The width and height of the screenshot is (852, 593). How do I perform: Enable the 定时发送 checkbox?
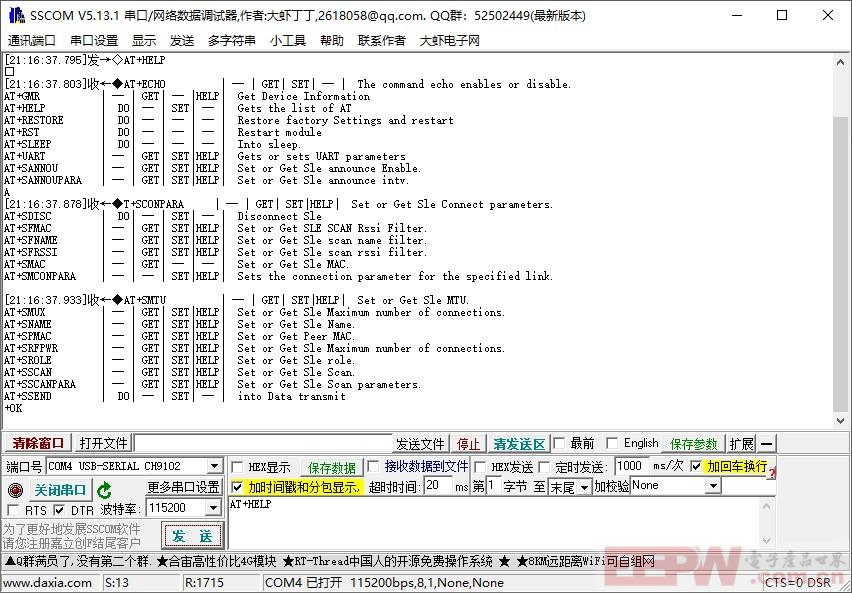[544, 467]
